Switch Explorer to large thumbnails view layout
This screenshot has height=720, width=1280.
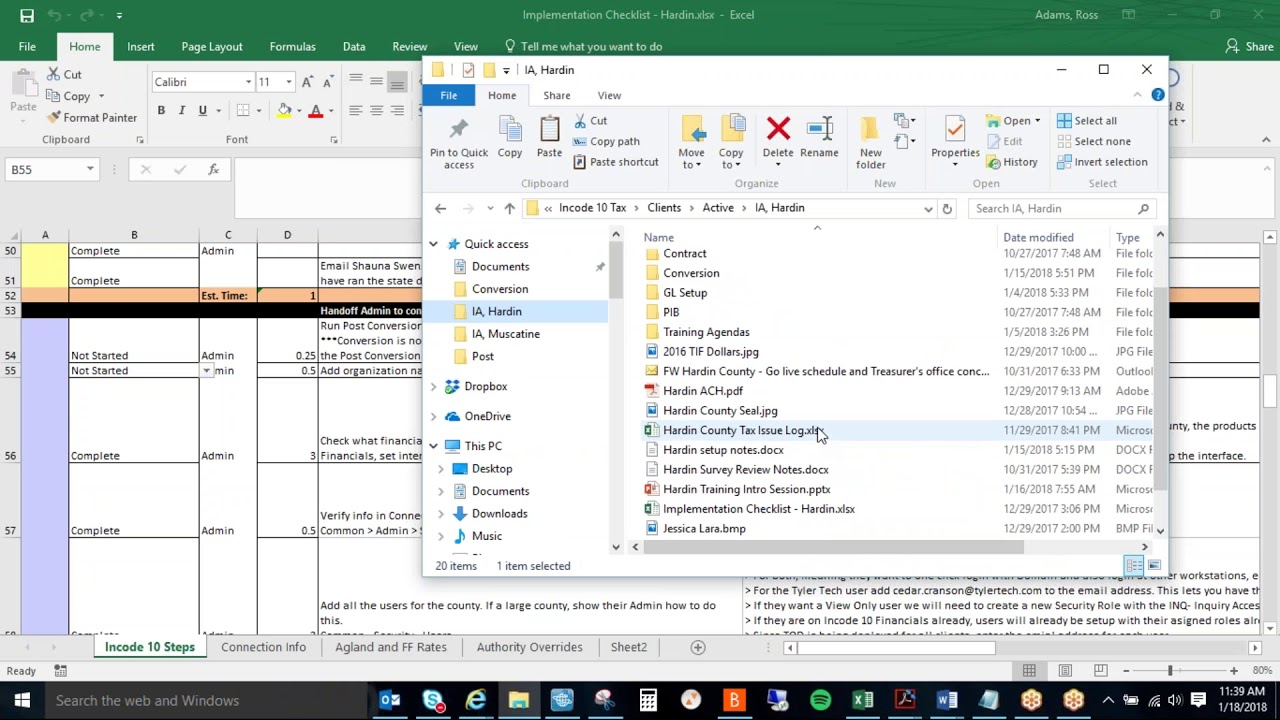point(1154,566)
